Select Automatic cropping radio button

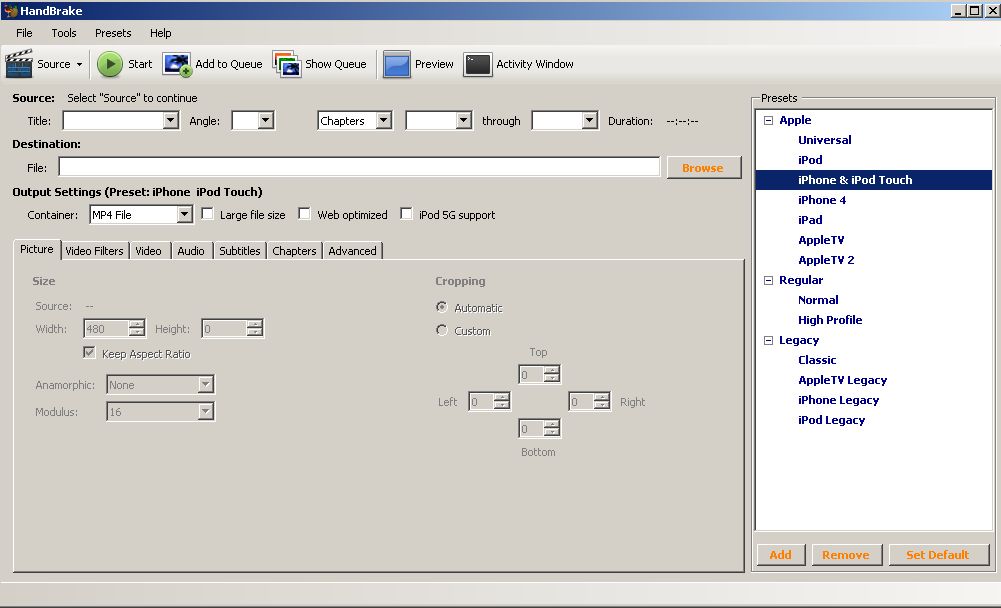tap(442, 307)
